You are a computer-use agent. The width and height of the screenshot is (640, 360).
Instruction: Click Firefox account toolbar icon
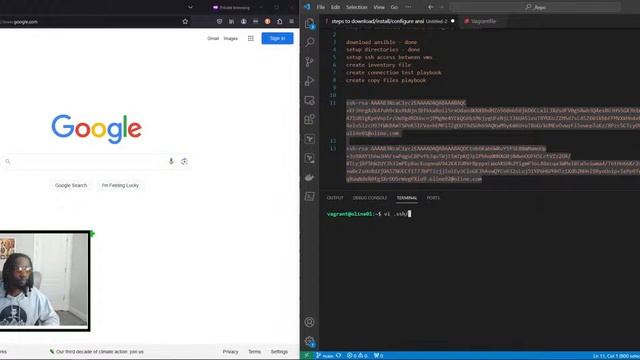(x=244, y=22)
